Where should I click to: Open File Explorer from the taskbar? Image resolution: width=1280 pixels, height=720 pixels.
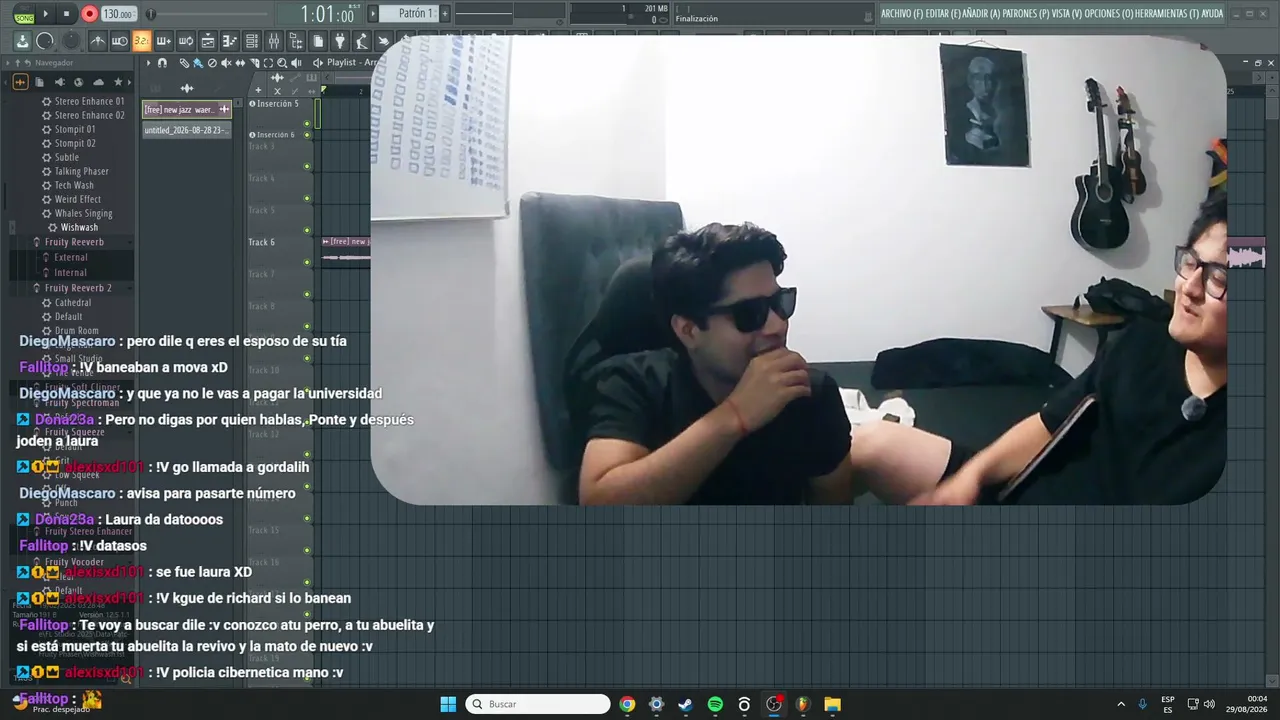pyautogui.click(x=832, y=704)
